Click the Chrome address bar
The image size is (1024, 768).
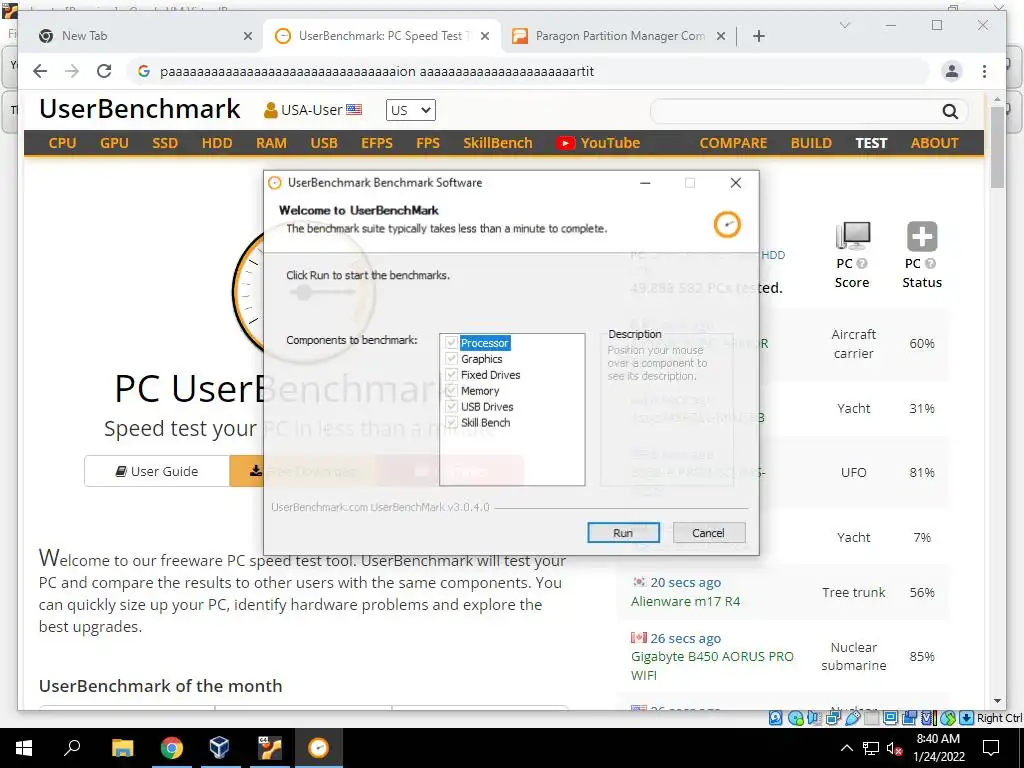529,71
